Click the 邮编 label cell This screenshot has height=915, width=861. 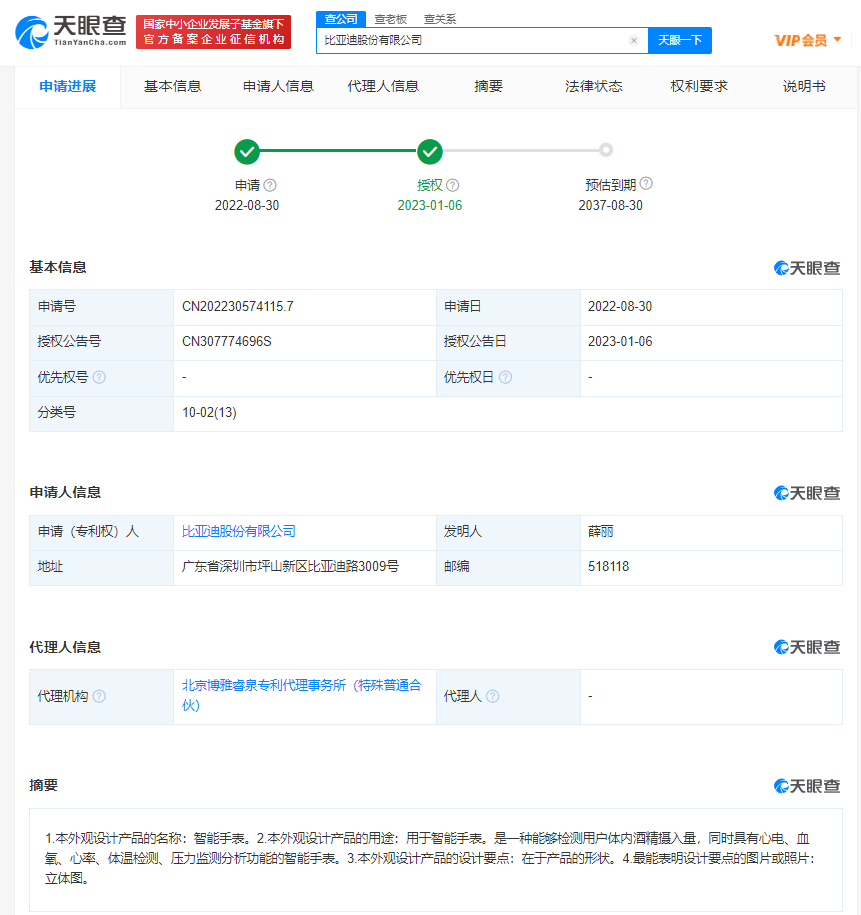[508, 567]
